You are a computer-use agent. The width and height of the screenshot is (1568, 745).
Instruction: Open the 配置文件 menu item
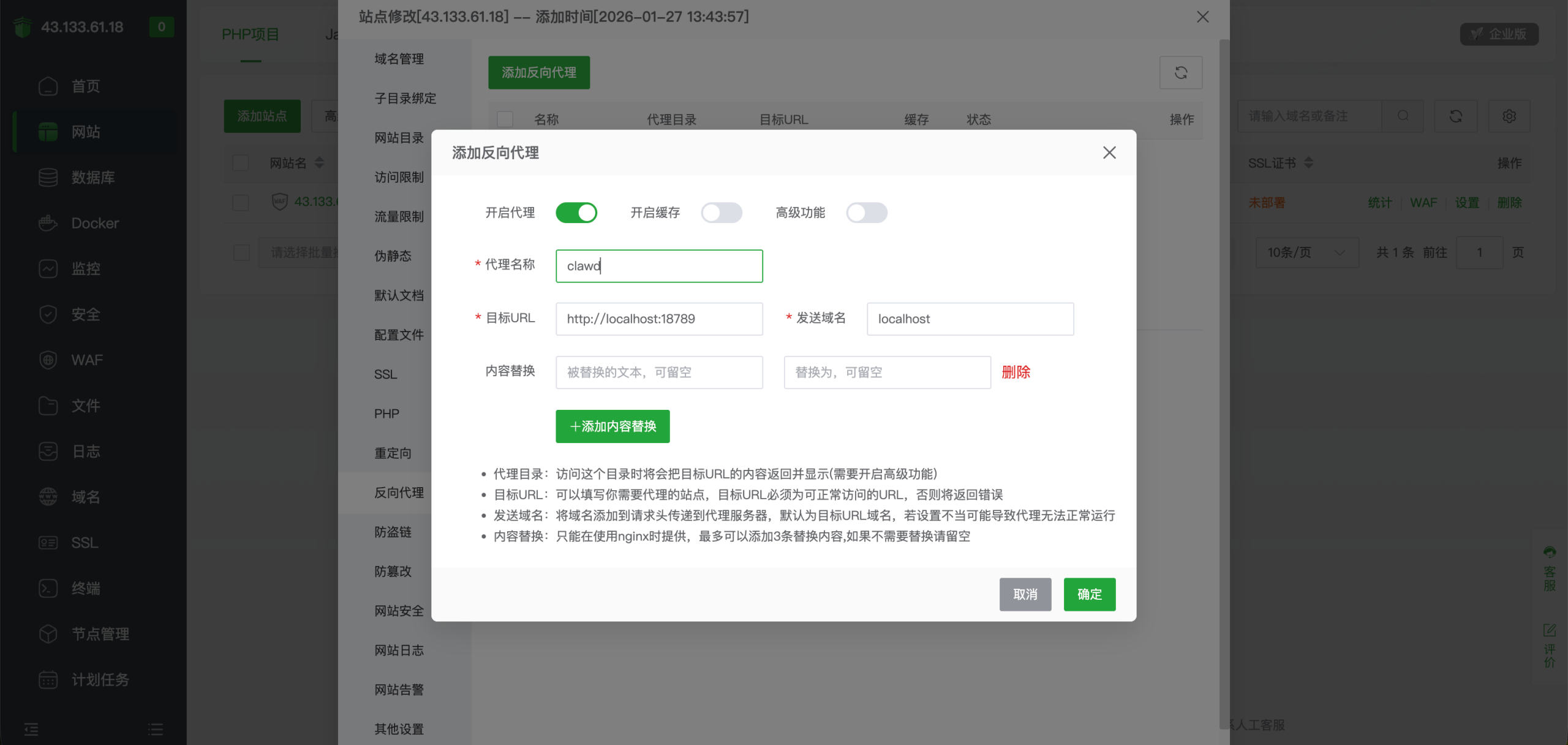[399, 335]
